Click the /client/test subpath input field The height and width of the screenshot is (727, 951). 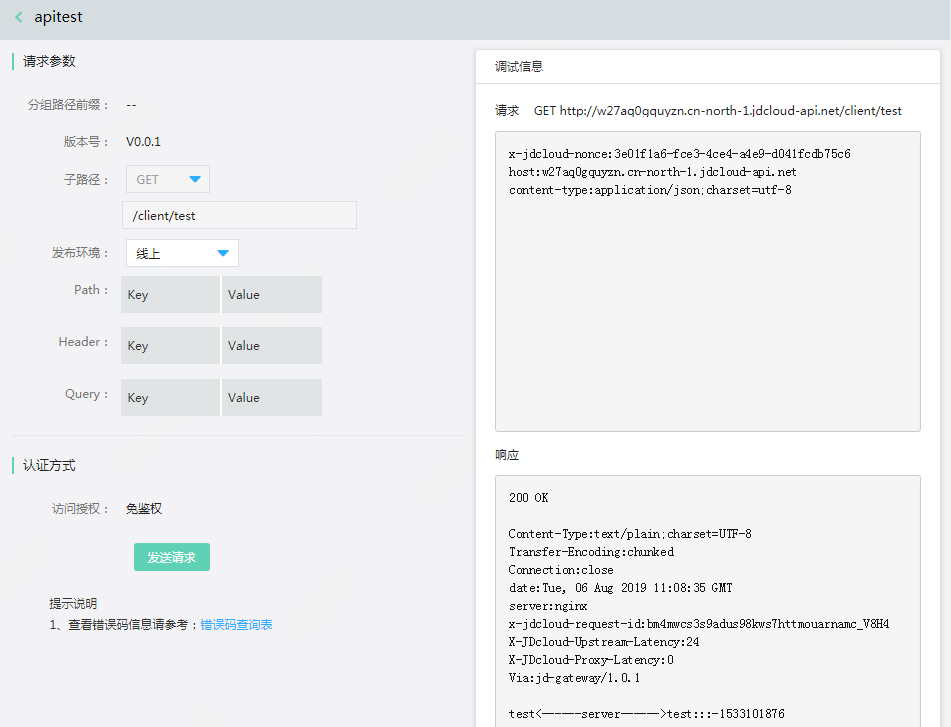(238, 215)
